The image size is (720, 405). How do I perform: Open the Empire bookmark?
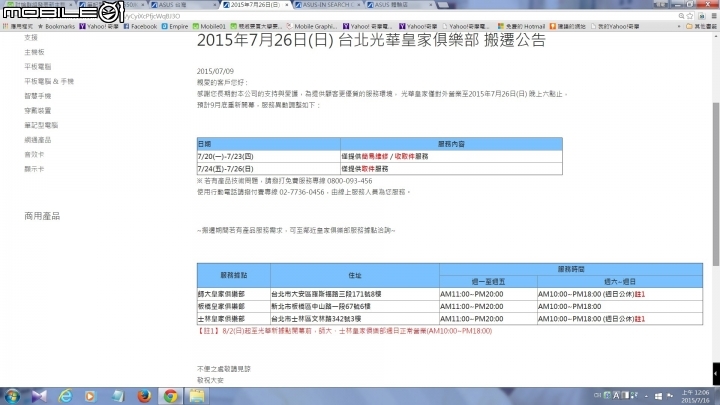coord(175,27)
